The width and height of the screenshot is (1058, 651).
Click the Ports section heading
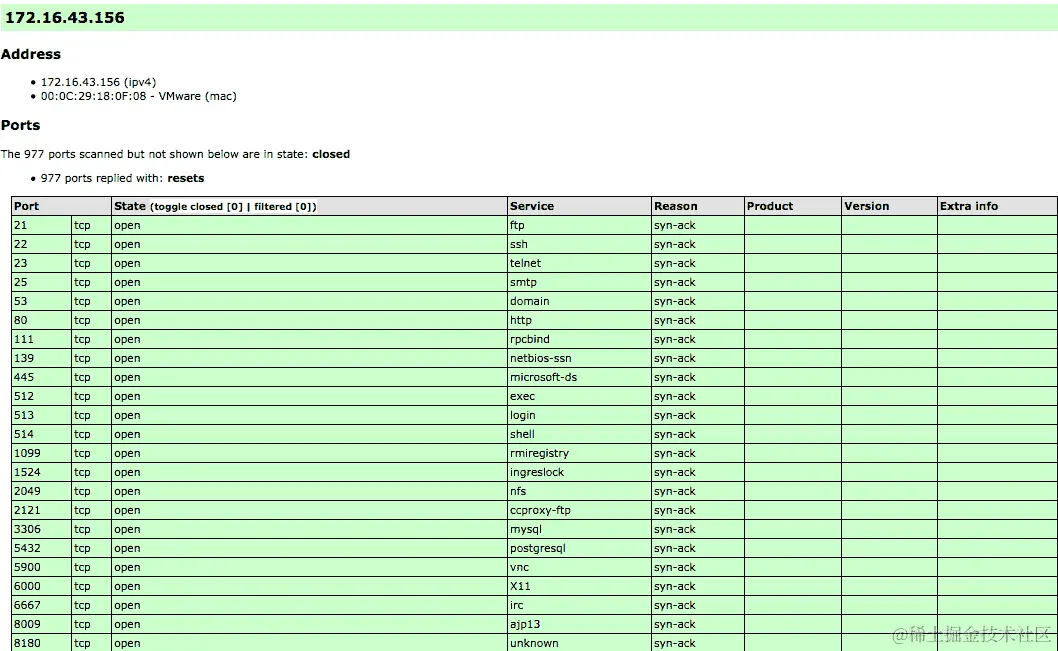20,125
